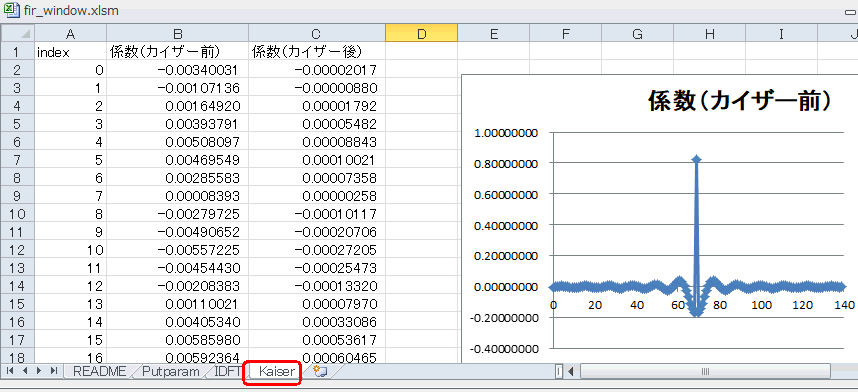This screenshot has height=392, width=858.
Task: Select row 7 header
Action: click(x=17, y=160)
